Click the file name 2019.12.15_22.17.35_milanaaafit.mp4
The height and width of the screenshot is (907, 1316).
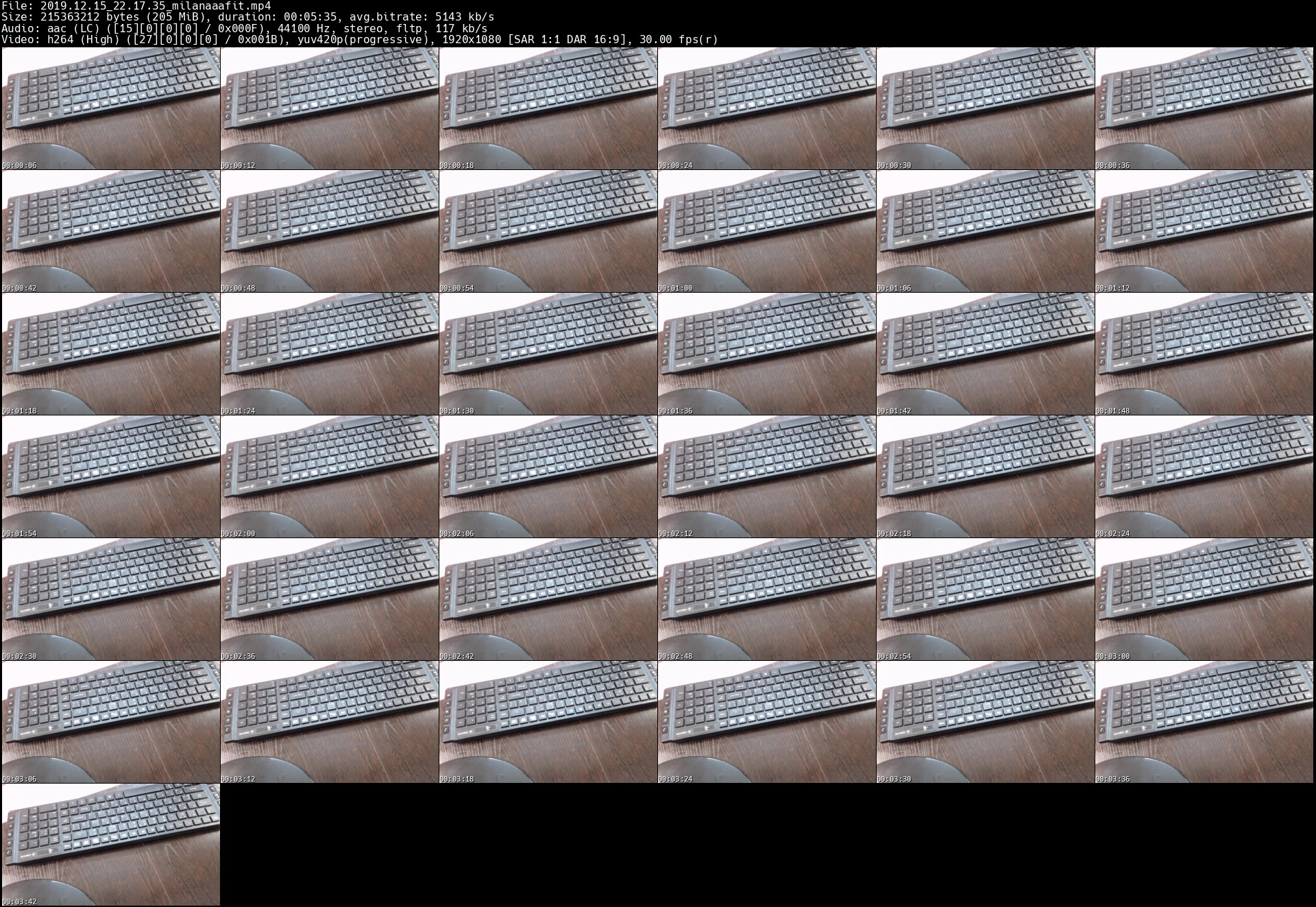pos(156,5)
